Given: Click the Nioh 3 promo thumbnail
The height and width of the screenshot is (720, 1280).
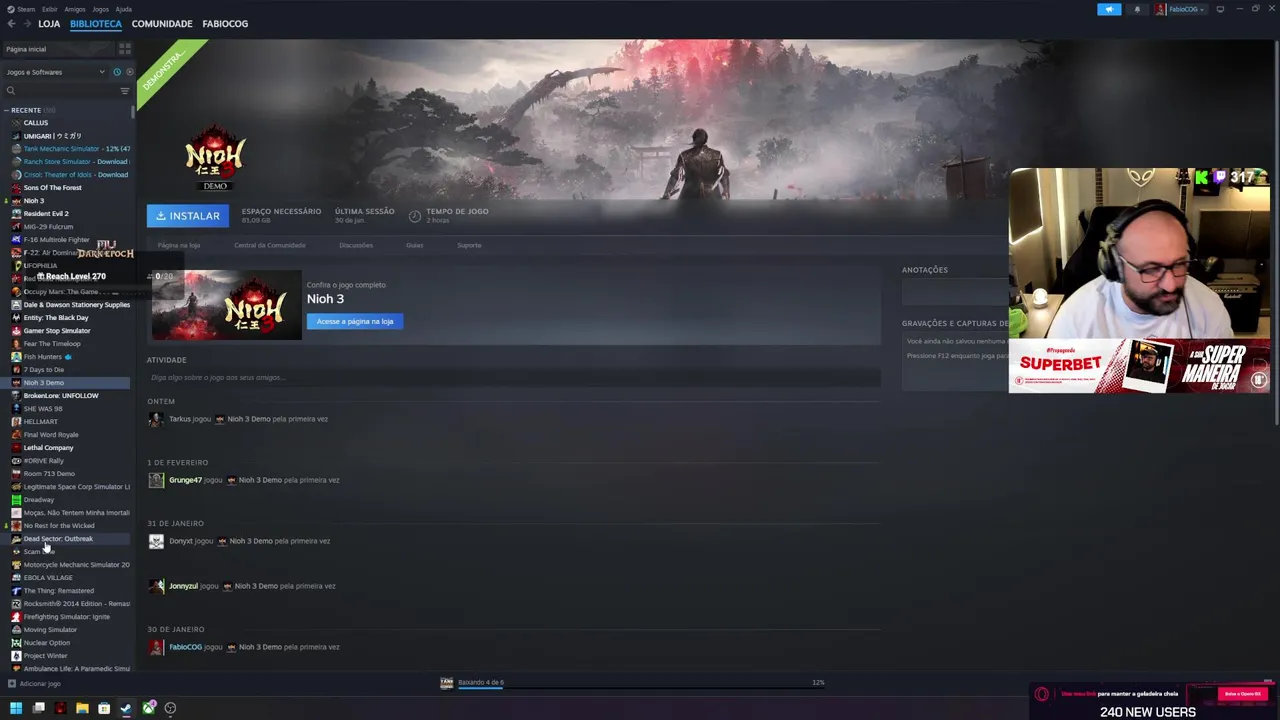Looking at the screenshot, I should point(227,305).
